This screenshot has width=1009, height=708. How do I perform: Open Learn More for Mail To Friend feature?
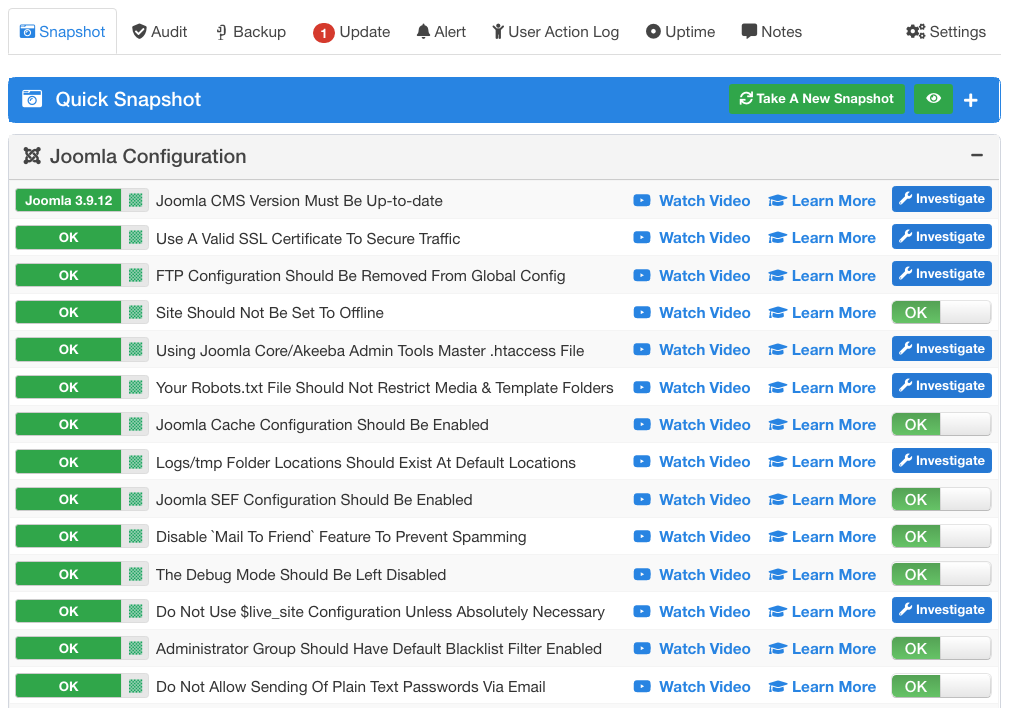click(x=822, y=537)
